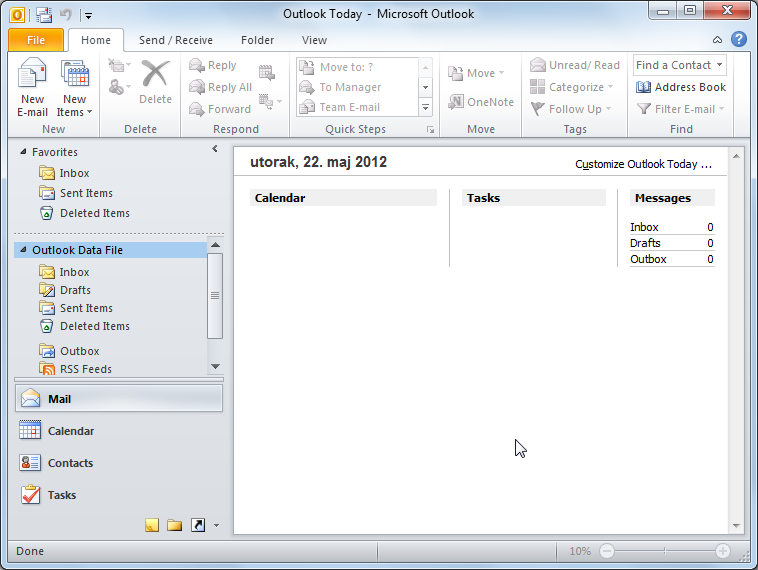Screen dimensions: 758x570
Task: Open the File tab
Action: coord(36,40)
